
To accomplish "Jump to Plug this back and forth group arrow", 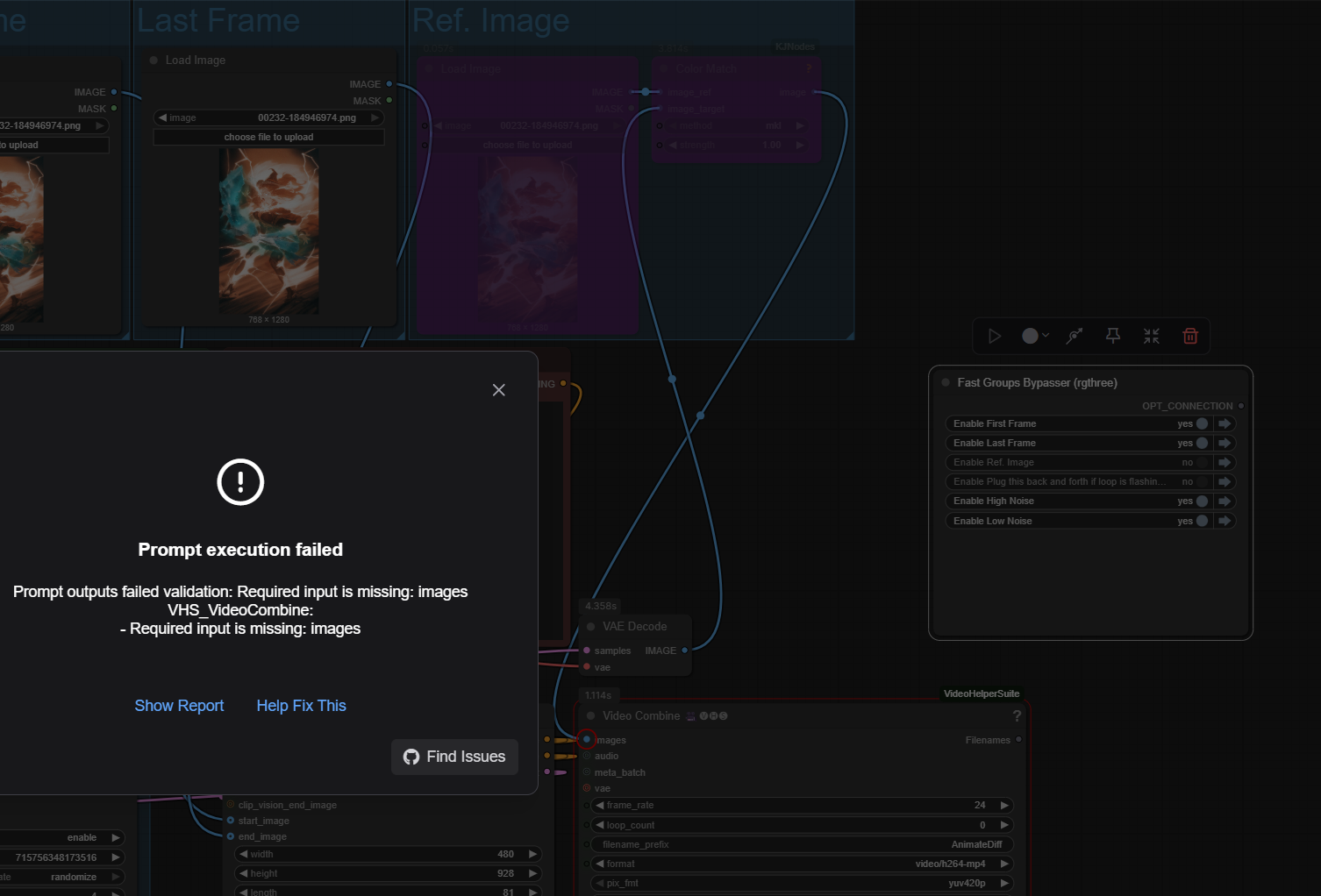I will 1225,481.
